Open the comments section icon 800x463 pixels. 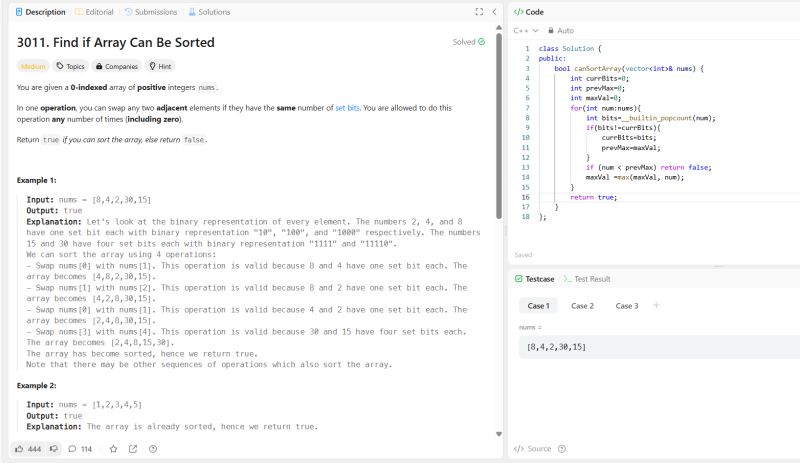(x=73, y=449)
